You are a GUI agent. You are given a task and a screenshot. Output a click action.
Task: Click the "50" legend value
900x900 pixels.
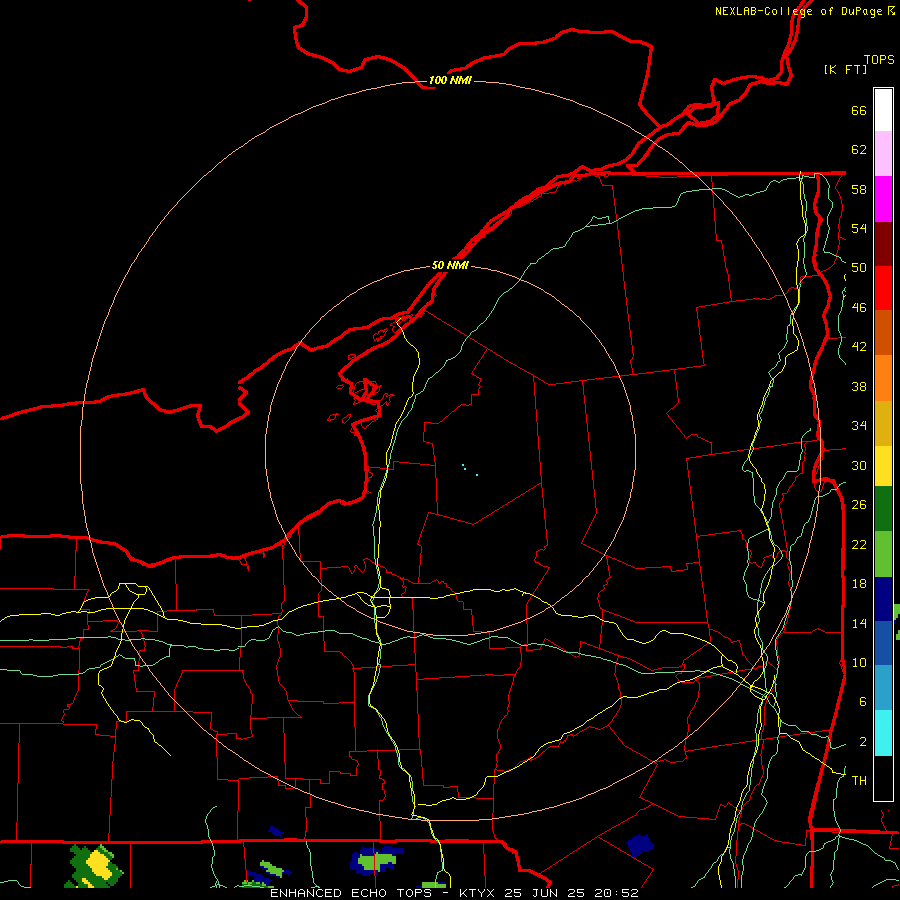pyautogui.click(x=859, y=267)
